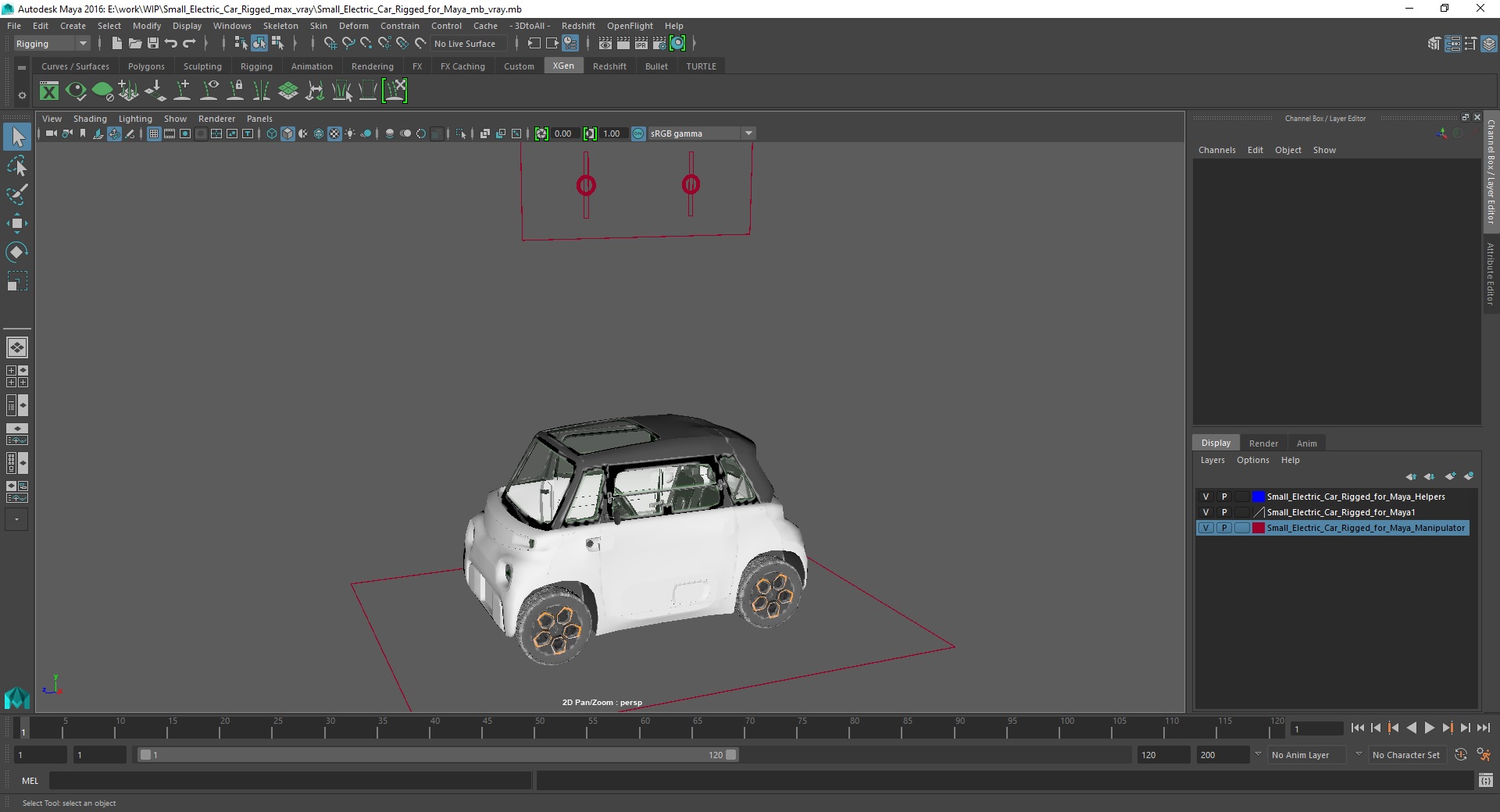Choose the Lasso Select tool
The image size is (1500, 812).
pyautogui.click(x=16, y=166)
